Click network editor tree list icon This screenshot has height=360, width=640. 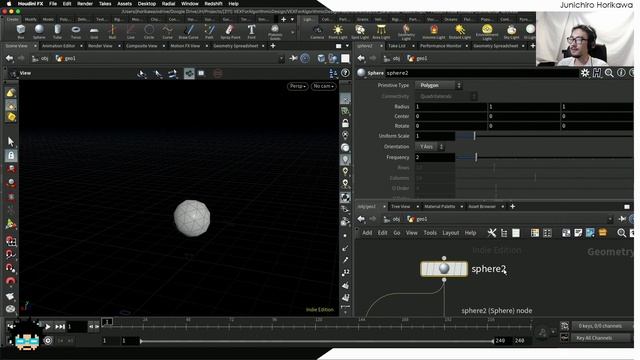[504, 233]
